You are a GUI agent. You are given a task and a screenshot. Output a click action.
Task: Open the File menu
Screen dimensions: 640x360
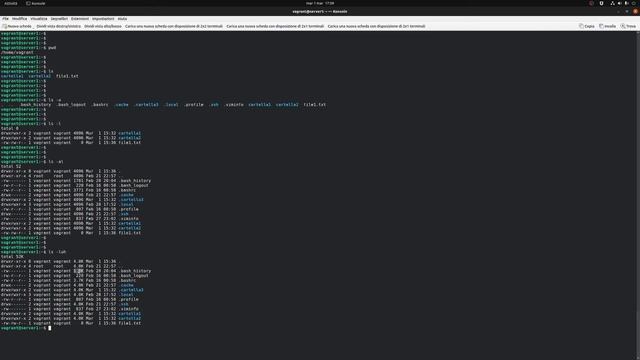(5, 19)
